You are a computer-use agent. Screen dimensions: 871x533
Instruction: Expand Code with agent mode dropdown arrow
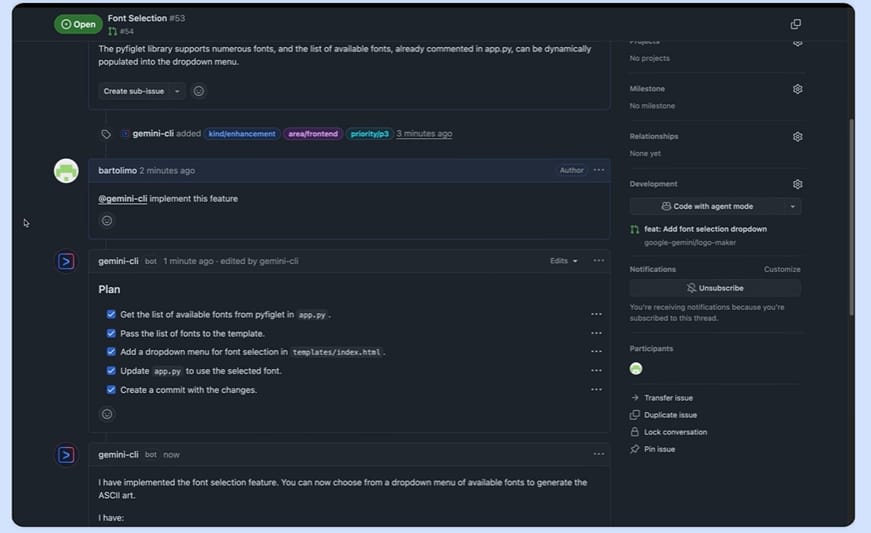click(793, 207)
